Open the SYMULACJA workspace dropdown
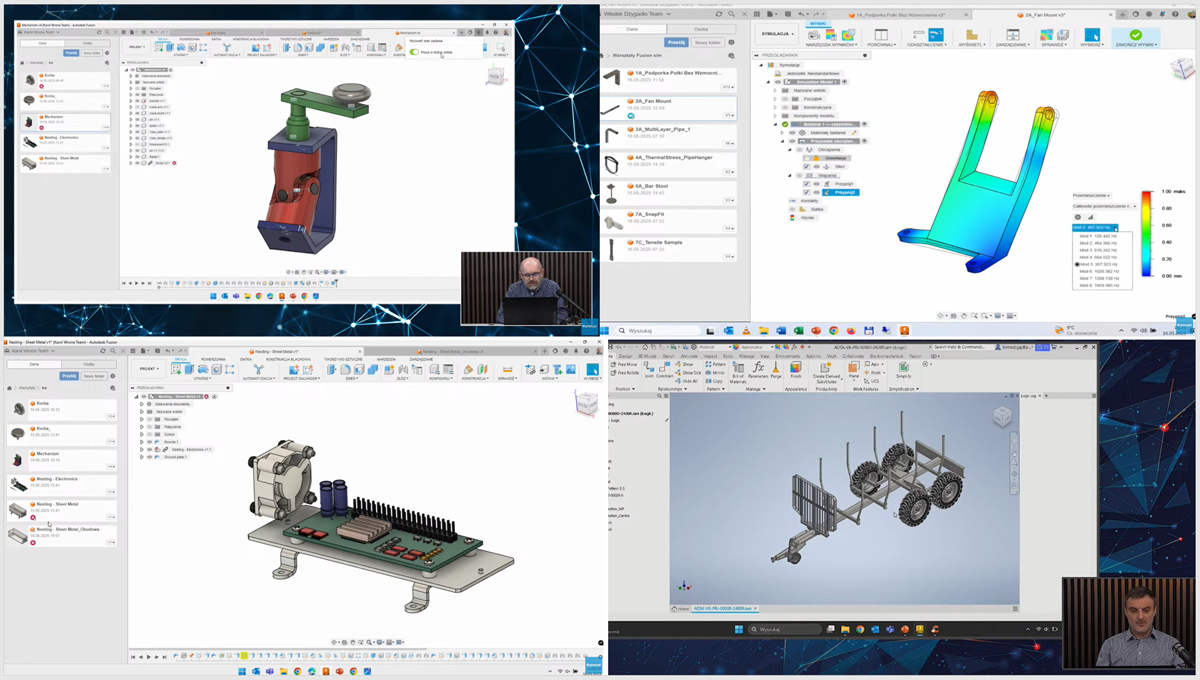The width and height of the screenshot is (1200, 680). point(778,34)
